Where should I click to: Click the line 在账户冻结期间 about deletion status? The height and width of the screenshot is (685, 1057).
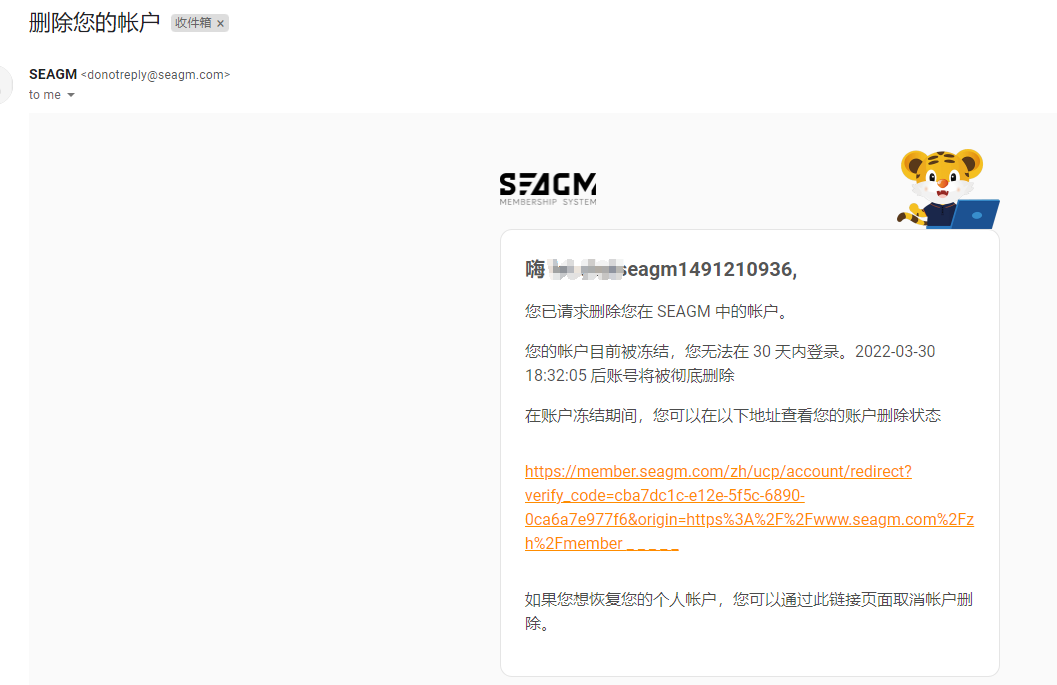(733, 415)
